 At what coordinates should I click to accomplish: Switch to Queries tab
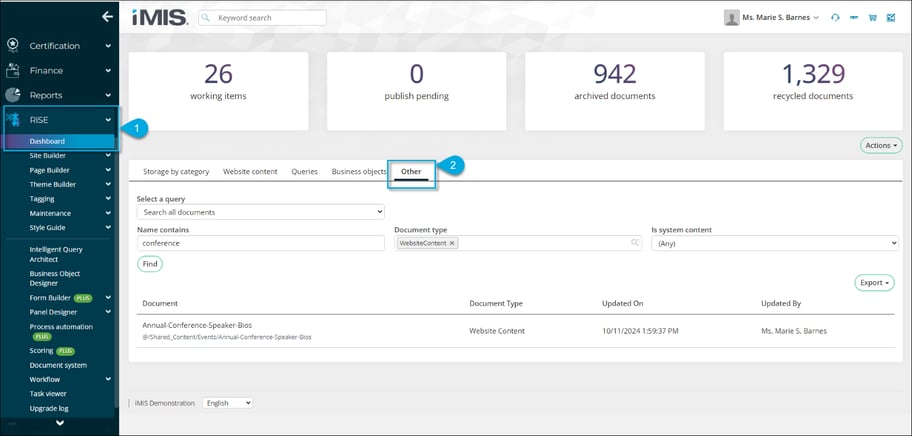[305, 171]
